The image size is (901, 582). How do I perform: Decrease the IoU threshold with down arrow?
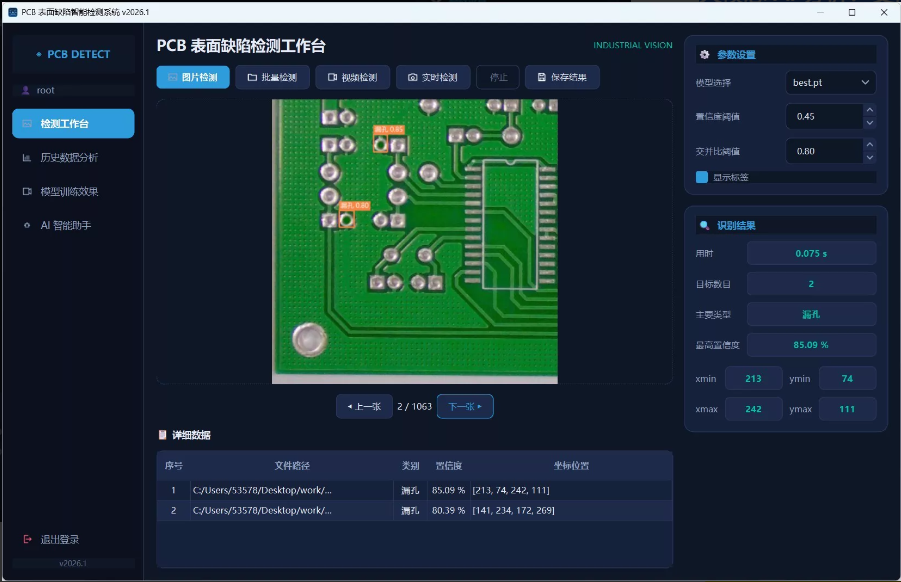click(870, 157)
